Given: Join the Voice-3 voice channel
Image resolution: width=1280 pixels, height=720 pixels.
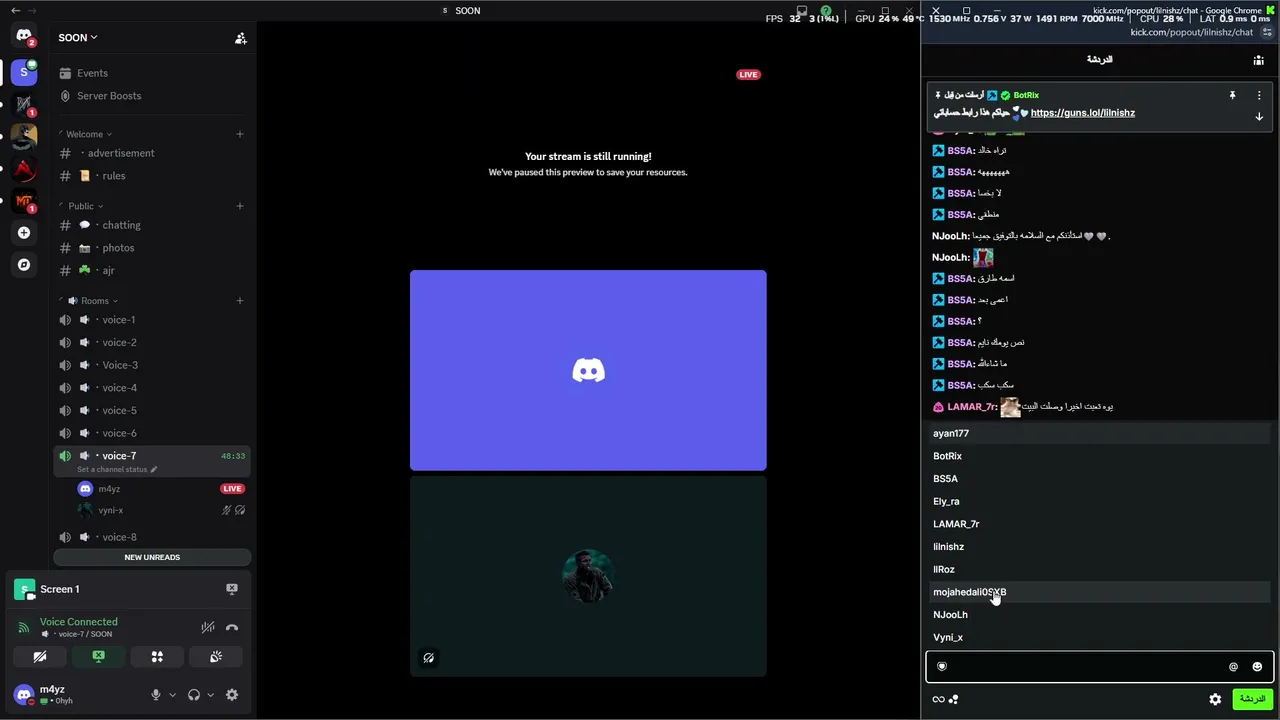Looking at the screenshot, I should [x=152, y=365].
